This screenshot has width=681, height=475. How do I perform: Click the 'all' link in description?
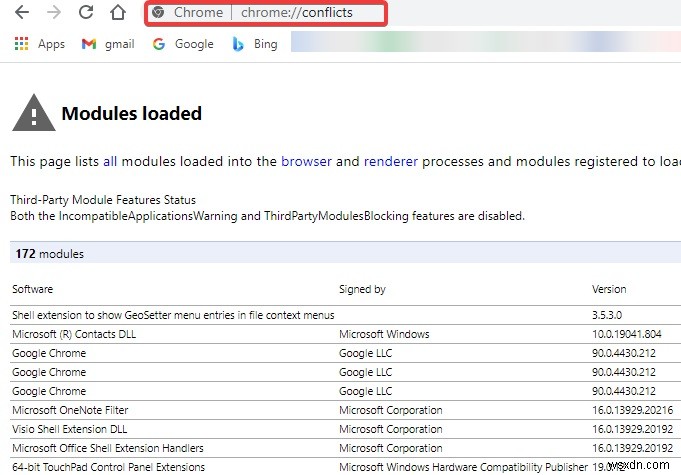[x=110, y=162]
